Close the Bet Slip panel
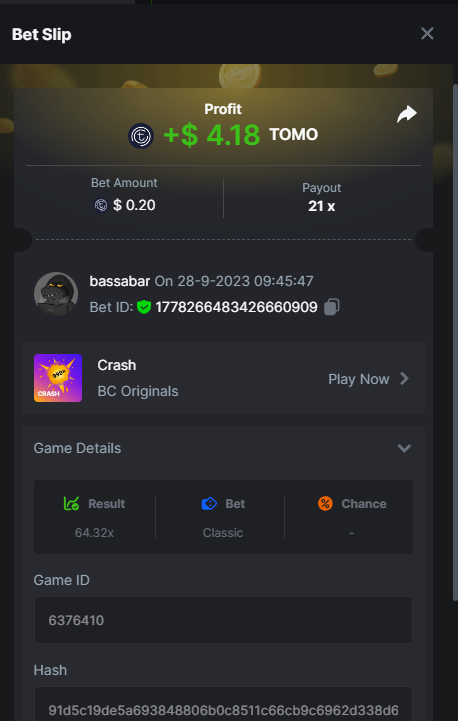Viewport: 458px width, 721px height. pos(427,33)
